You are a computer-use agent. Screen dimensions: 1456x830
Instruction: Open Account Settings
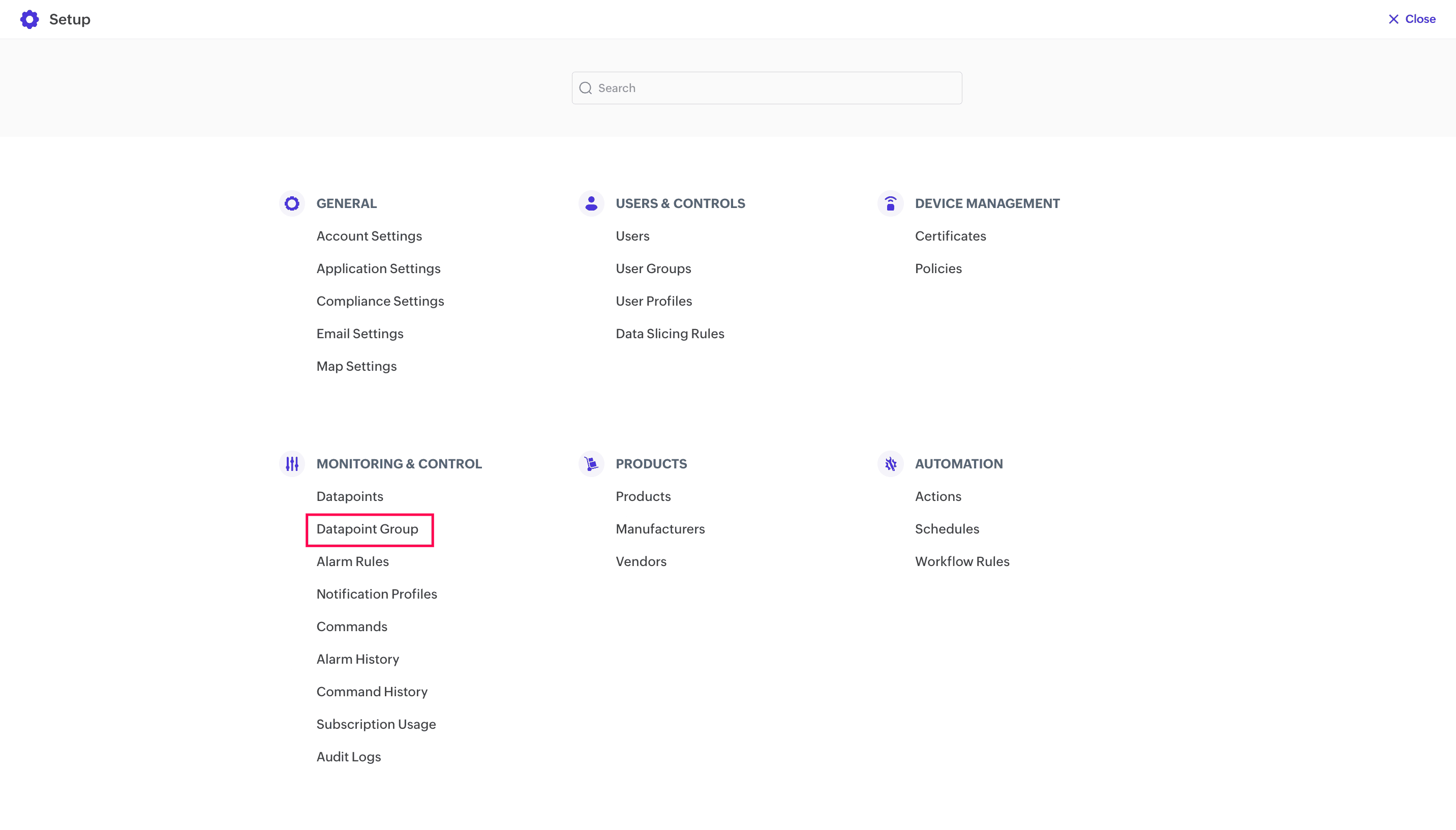[369, 236]
